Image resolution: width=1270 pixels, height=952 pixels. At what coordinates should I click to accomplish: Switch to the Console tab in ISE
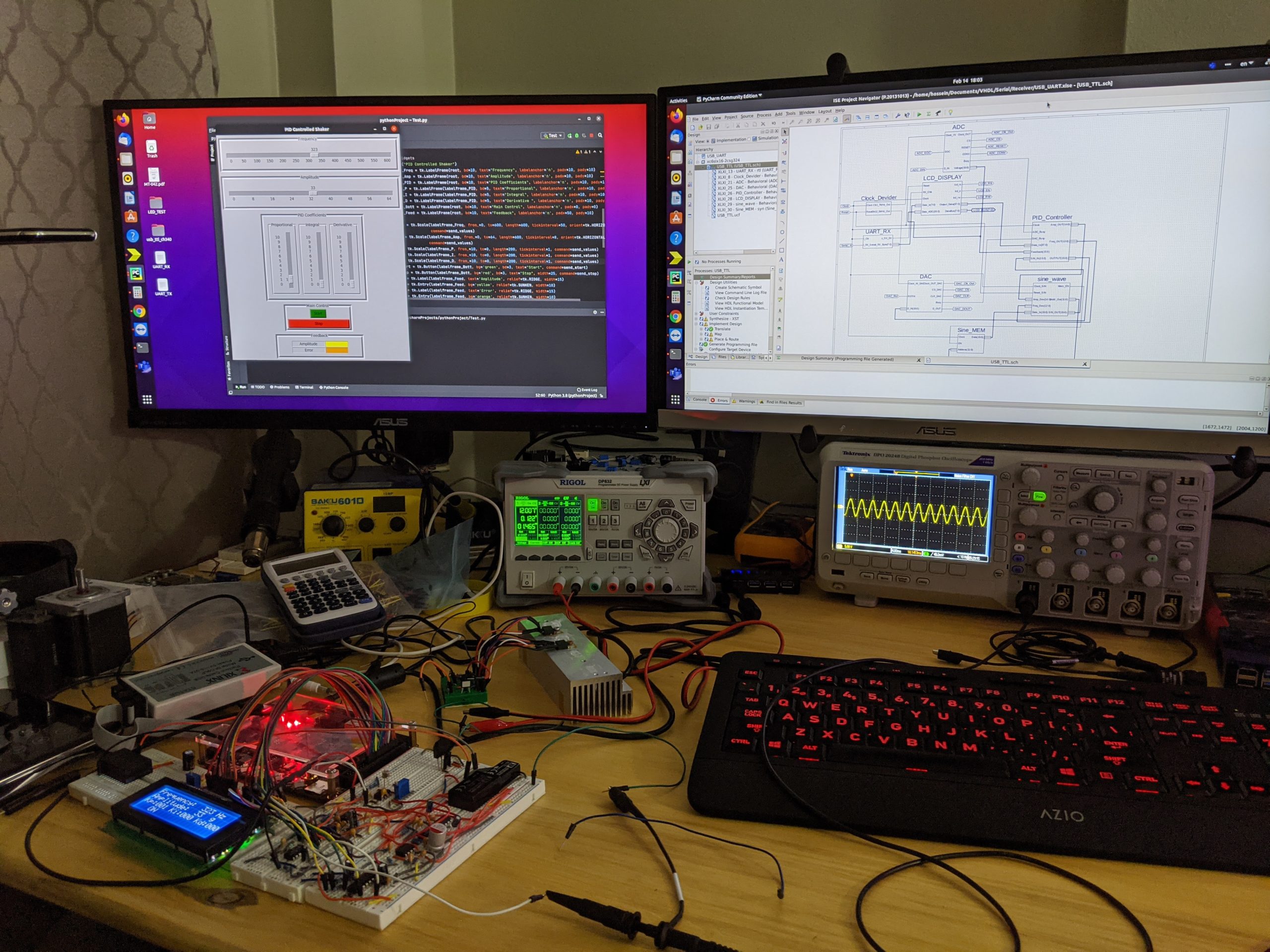pyautogui.click(x=698, y=399)
